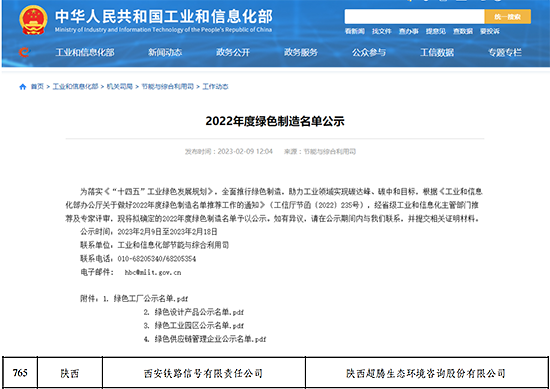Click the national emblem logo
This screenshot has height=389, width=550.
coord(33,20)
